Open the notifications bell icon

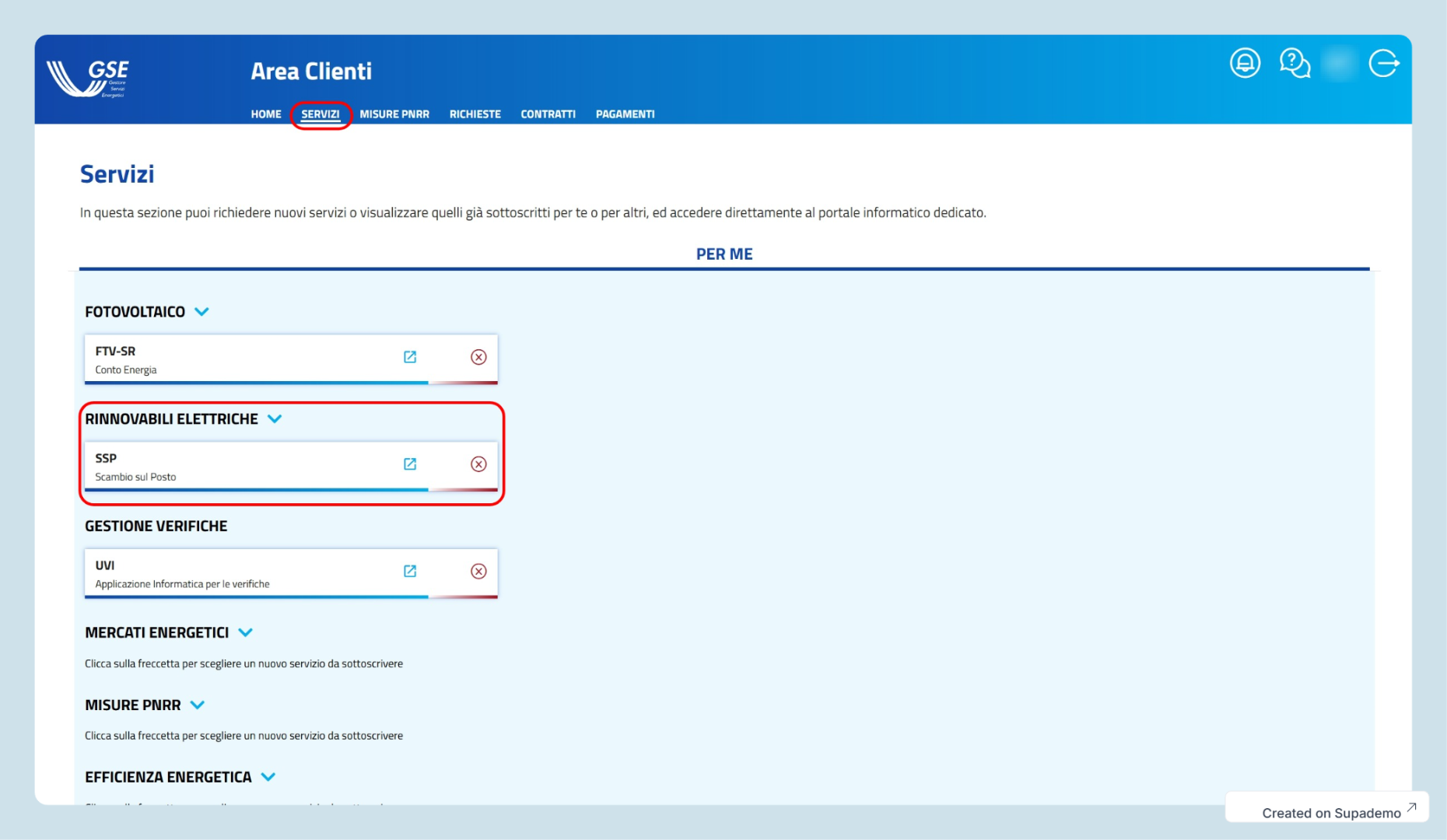click(1245, 63)
